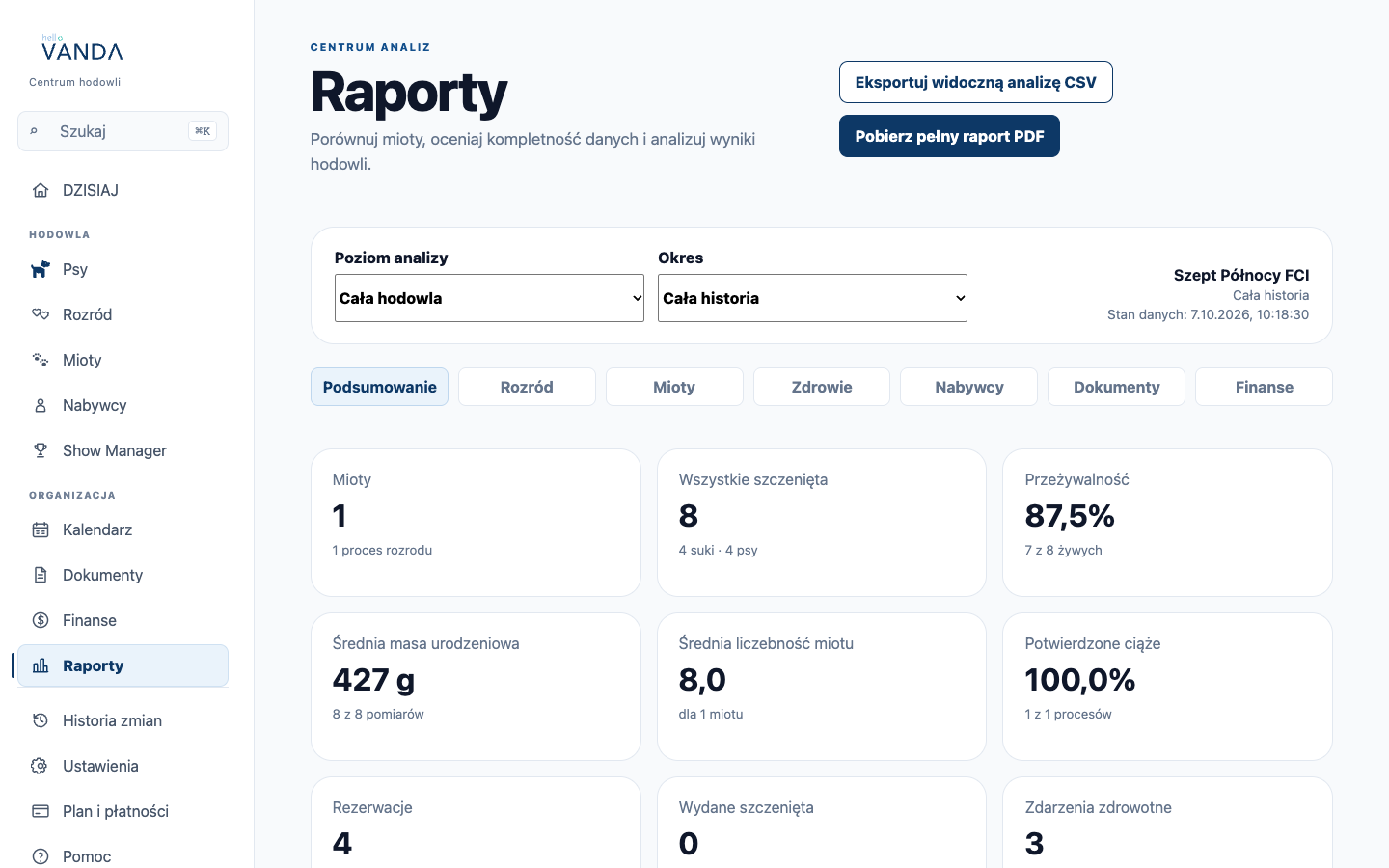Click the hello VANDA logo
This screenshot has width=1389, height=868.
tap(82, 48)
